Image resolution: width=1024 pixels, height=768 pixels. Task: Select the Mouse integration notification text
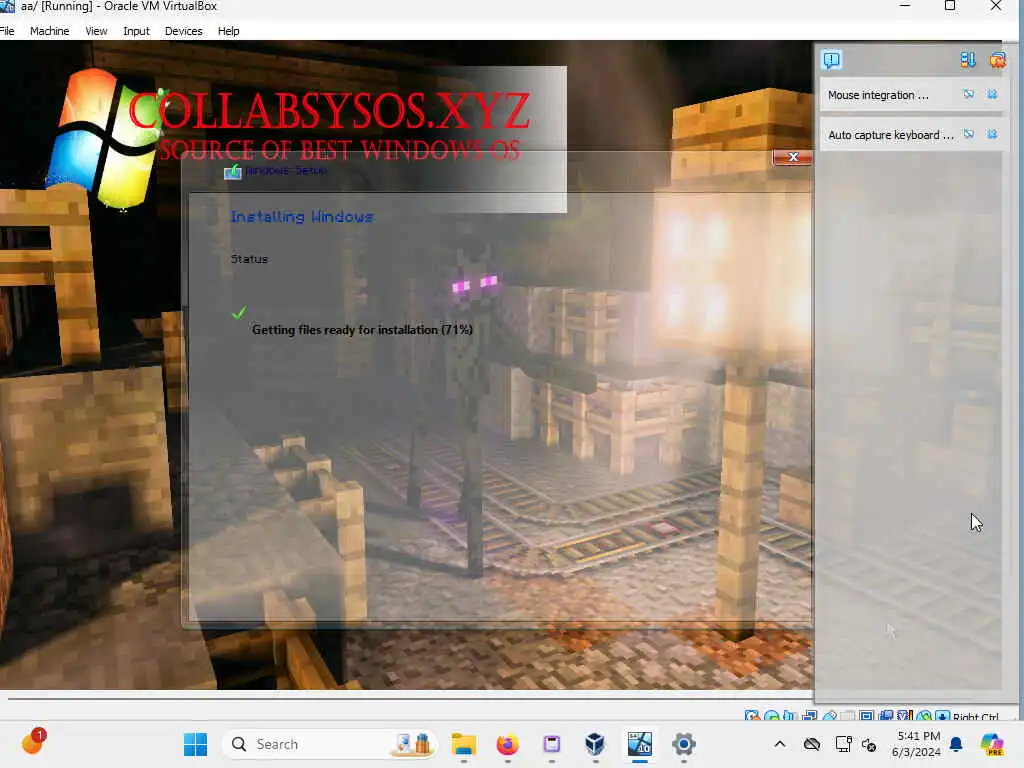878,95
